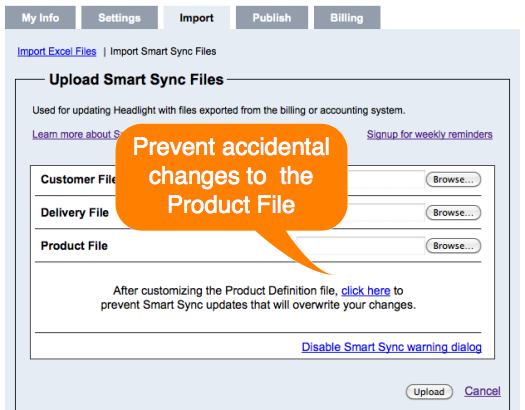The image size is (525, 410).
Task: Select the Import tab
Action: [x=197, y=17]
